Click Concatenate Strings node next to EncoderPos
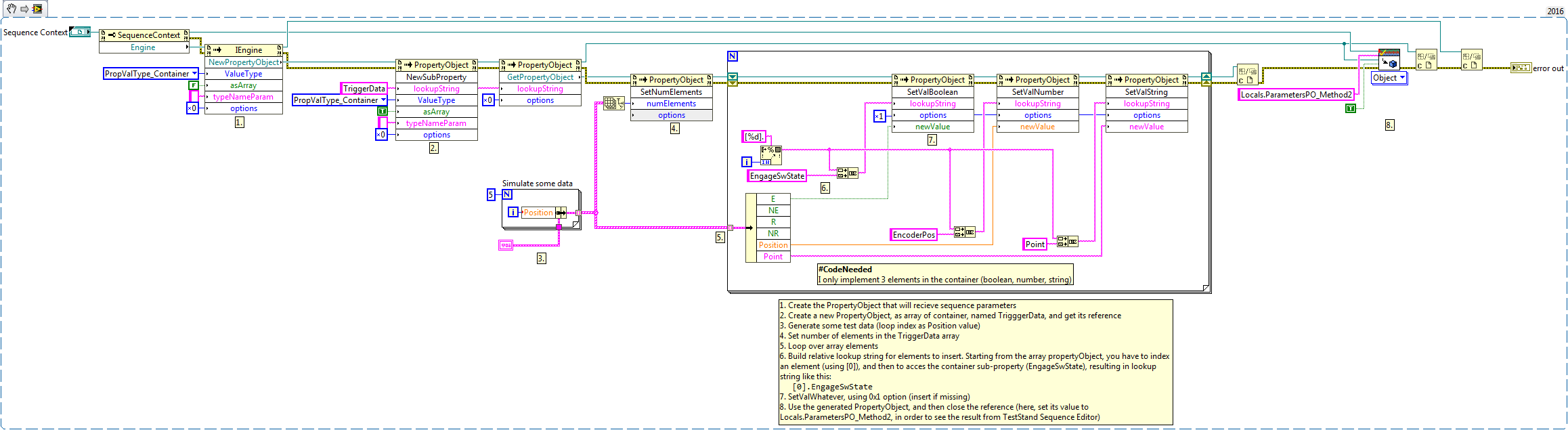This screenshot has height=430, width=1568. click(964, 232)
